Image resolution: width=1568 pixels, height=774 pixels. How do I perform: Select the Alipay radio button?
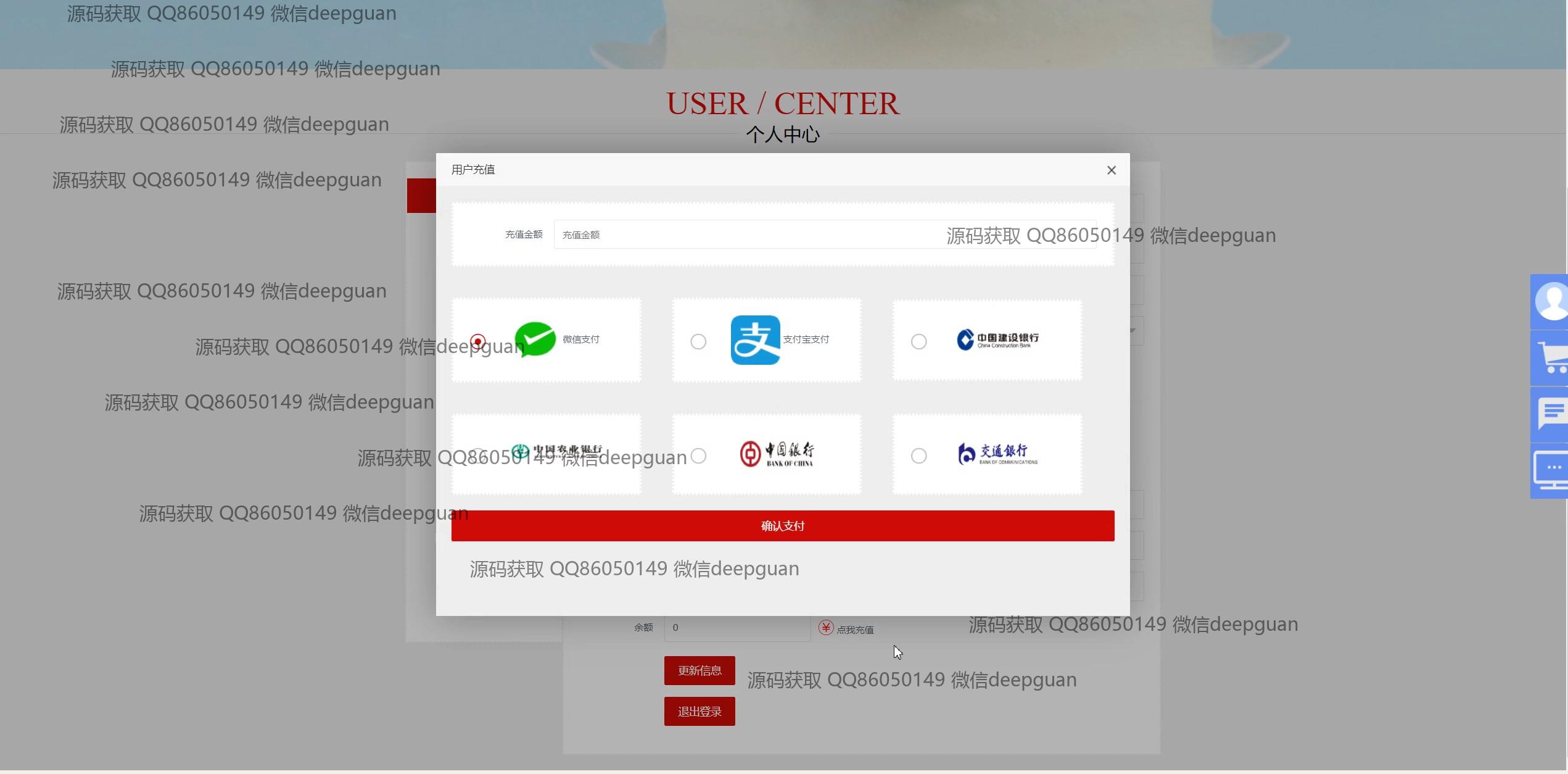pyautogui.click(x=698, y=341)
